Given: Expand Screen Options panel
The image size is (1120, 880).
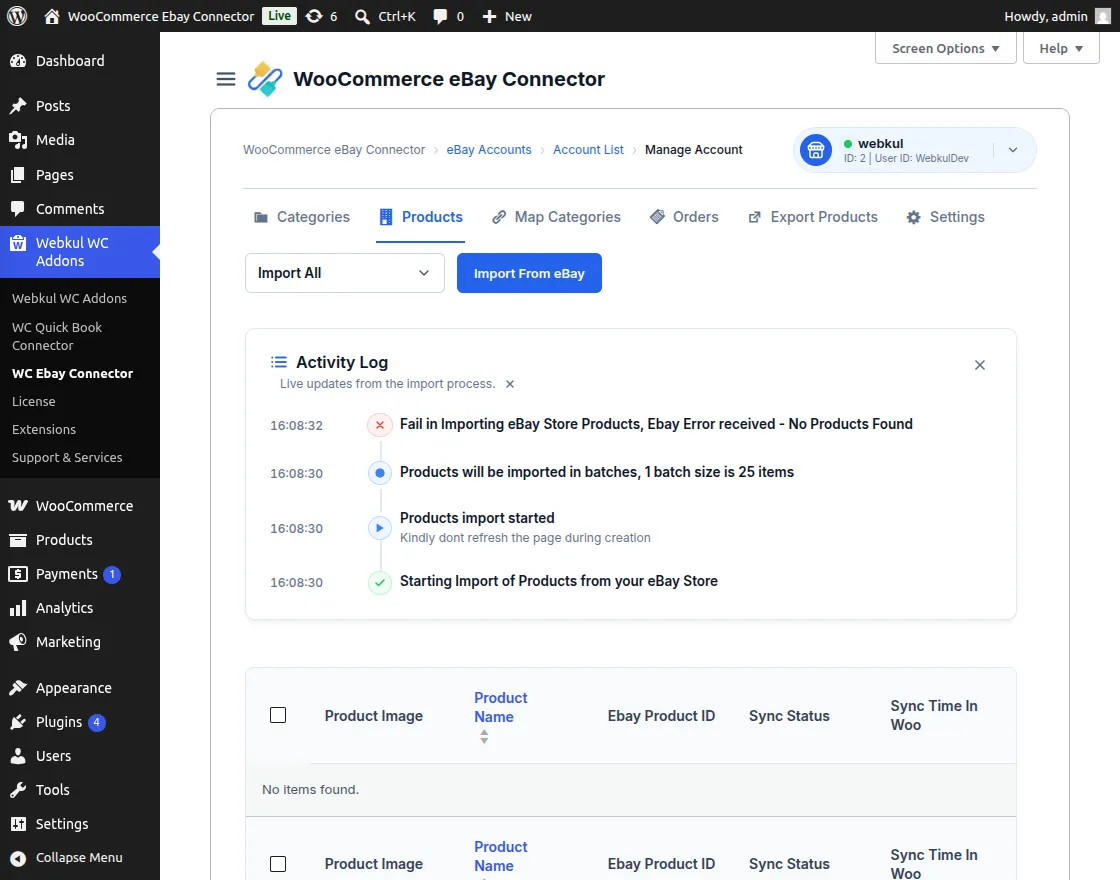Looking at the screenshot, I should point(946,49).
